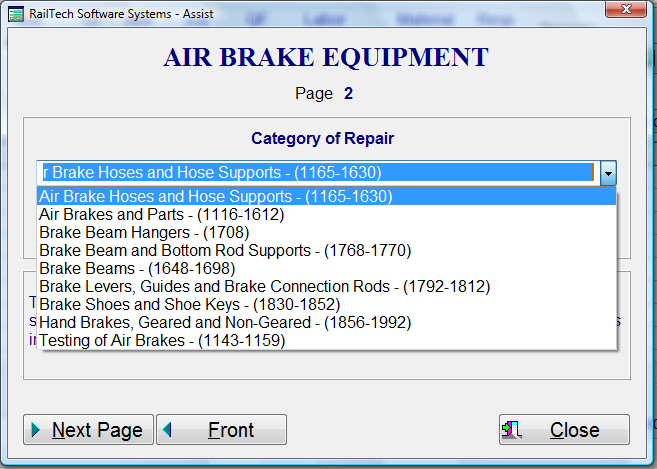Click the right arrow icon on Next Page
Screen dimensions: 657x469
click(36, 430)
